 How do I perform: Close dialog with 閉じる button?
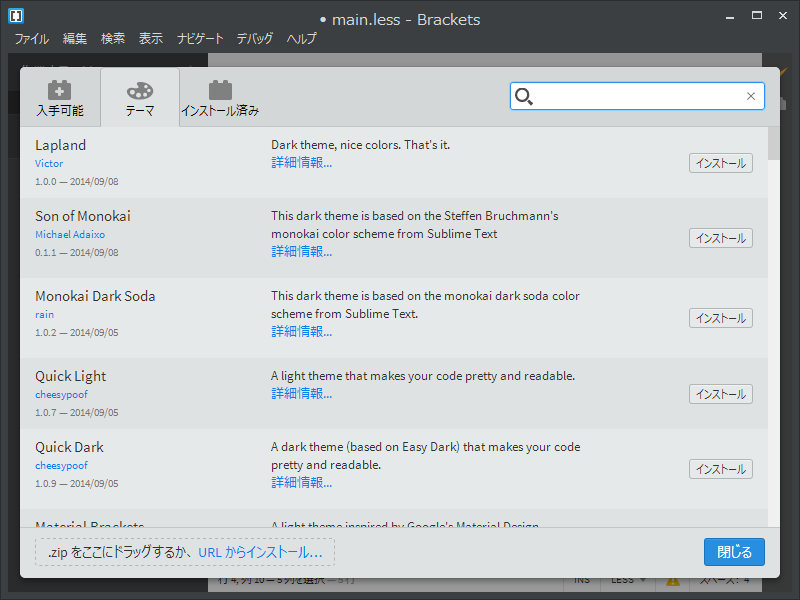734,552
